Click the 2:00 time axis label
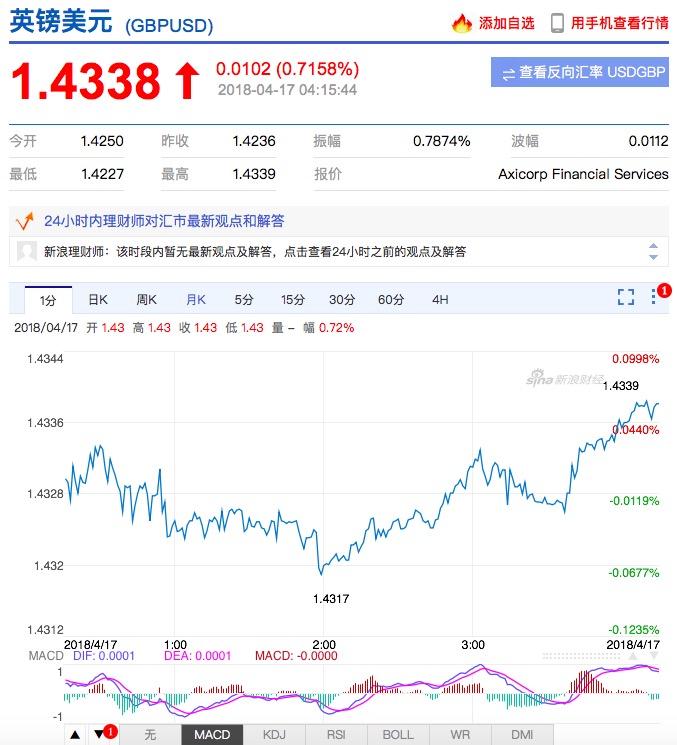The image size is (677, 745). pyautogui.click(x=324, y=645)
